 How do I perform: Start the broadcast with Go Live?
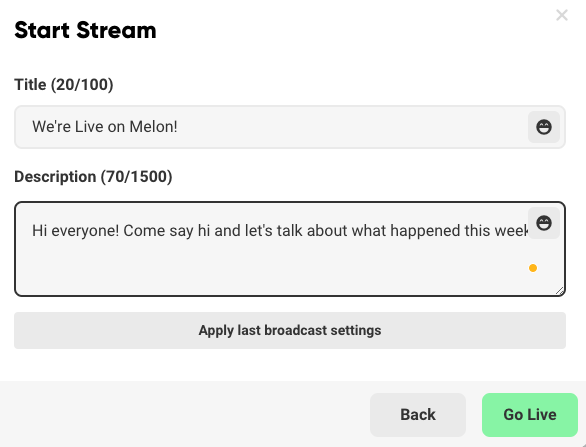tap(530, 414)
